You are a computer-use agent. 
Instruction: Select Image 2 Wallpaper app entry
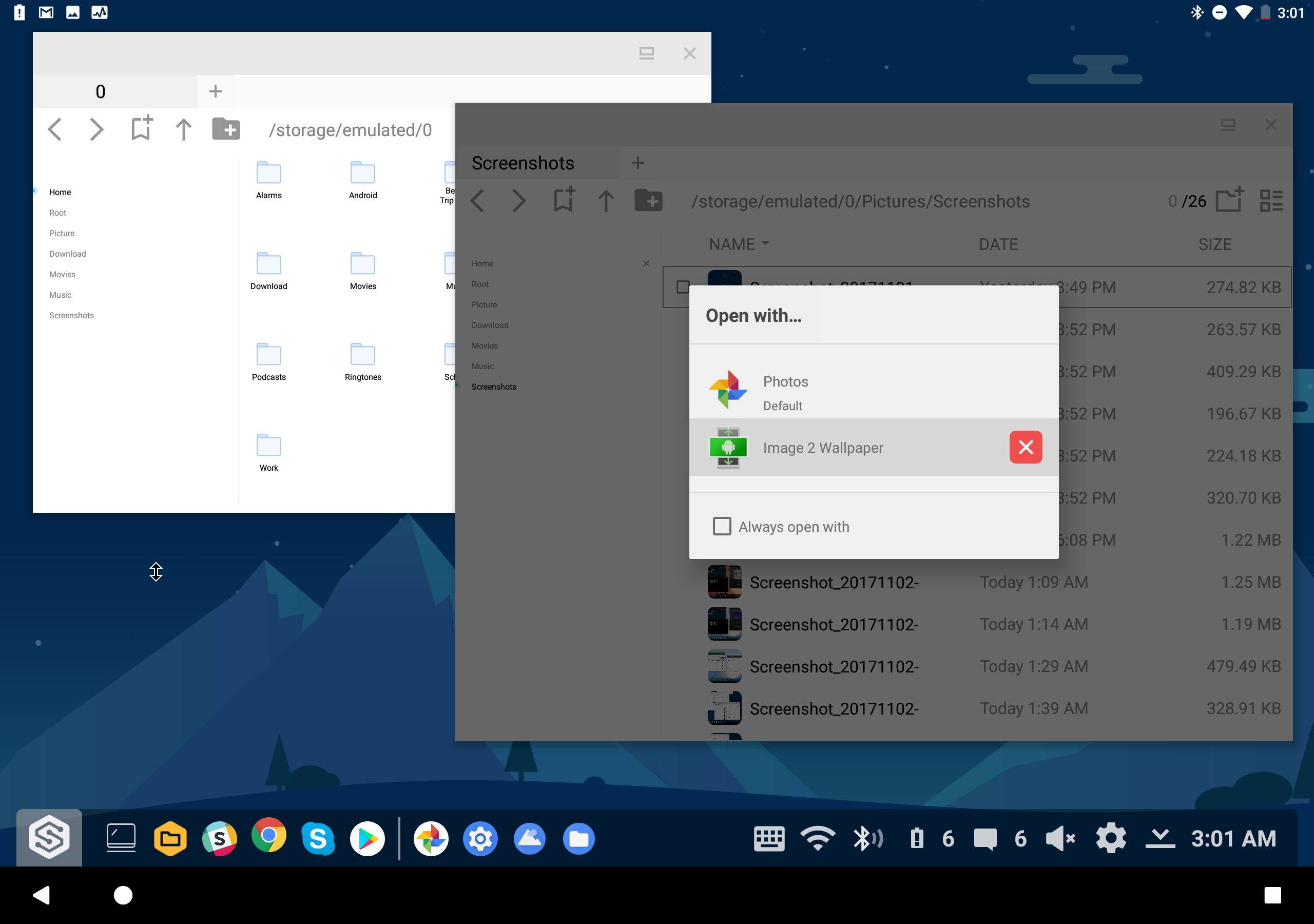click(x=823, y=448)
